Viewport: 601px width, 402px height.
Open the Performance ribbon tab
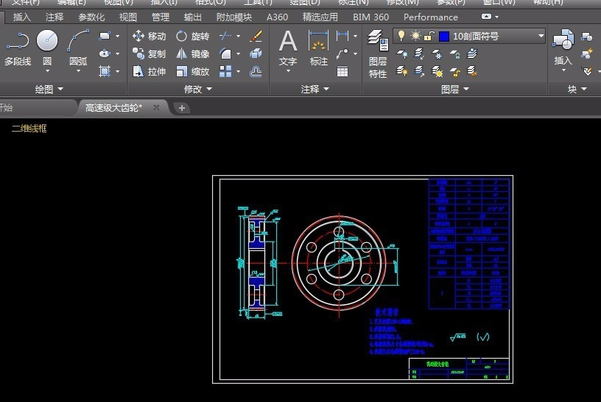(x=430, y=17)
